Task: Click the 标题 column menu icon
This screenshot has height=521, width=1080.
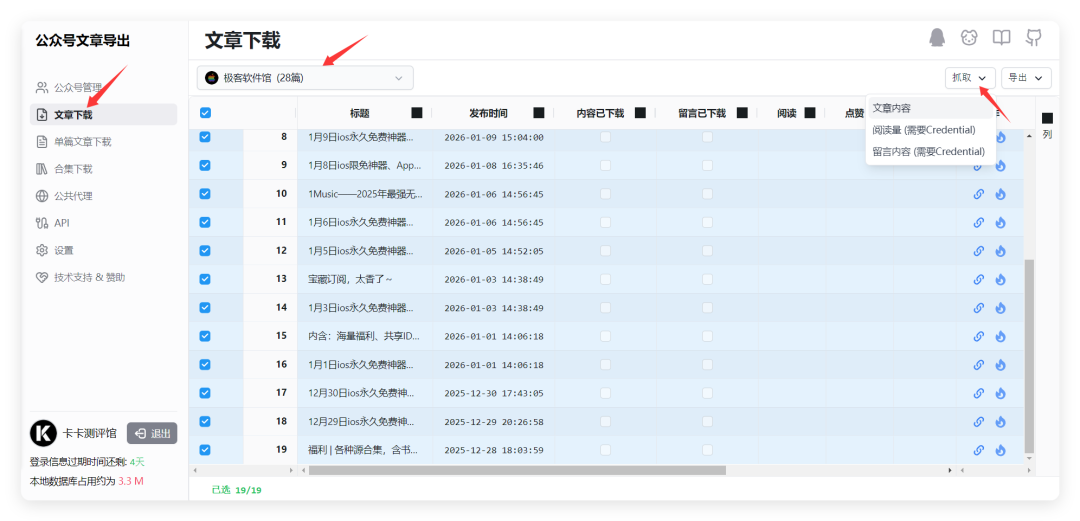Action: 417,113
